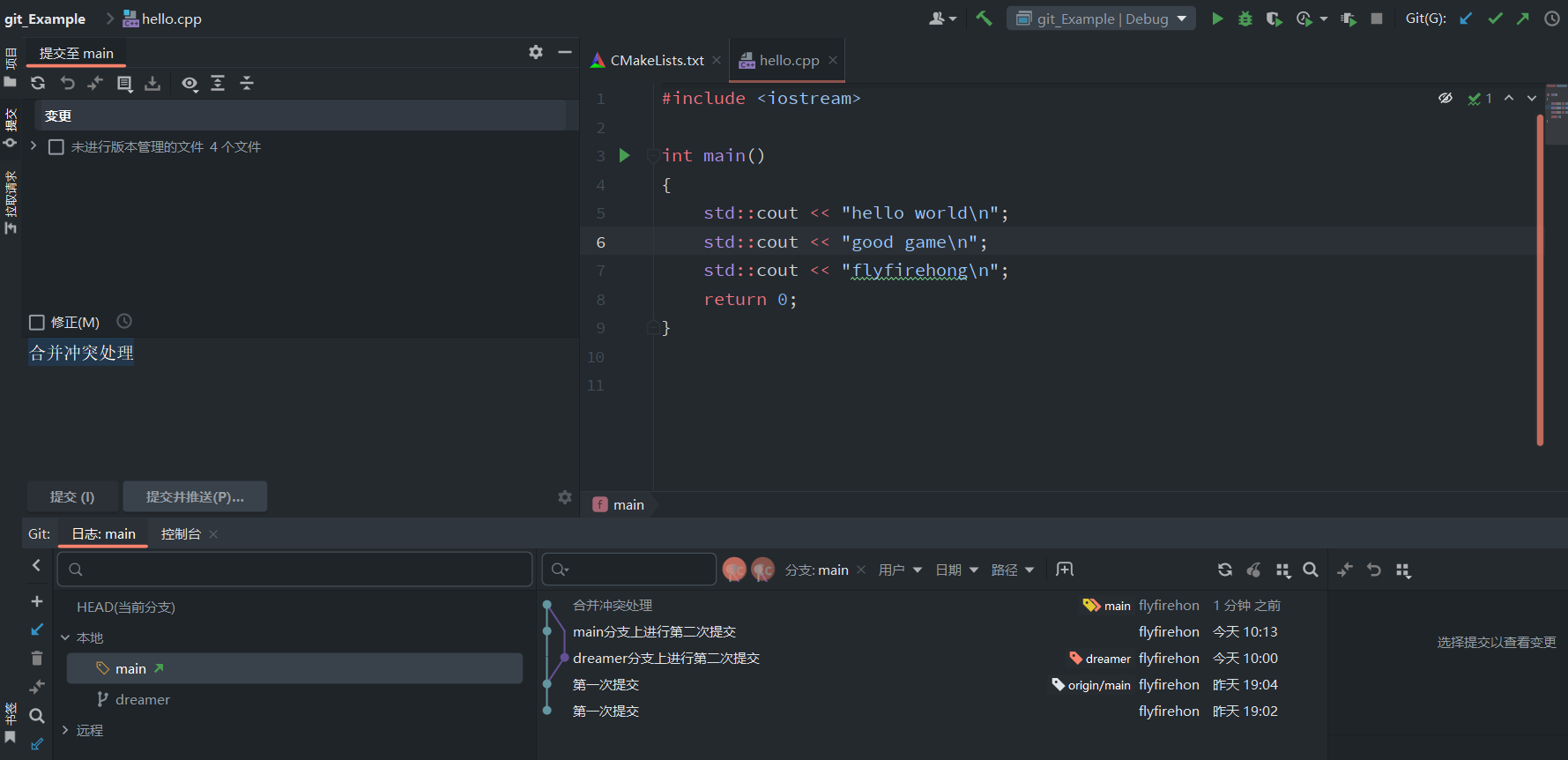
Task: Minimize the commit tool window
Action: 565,52
